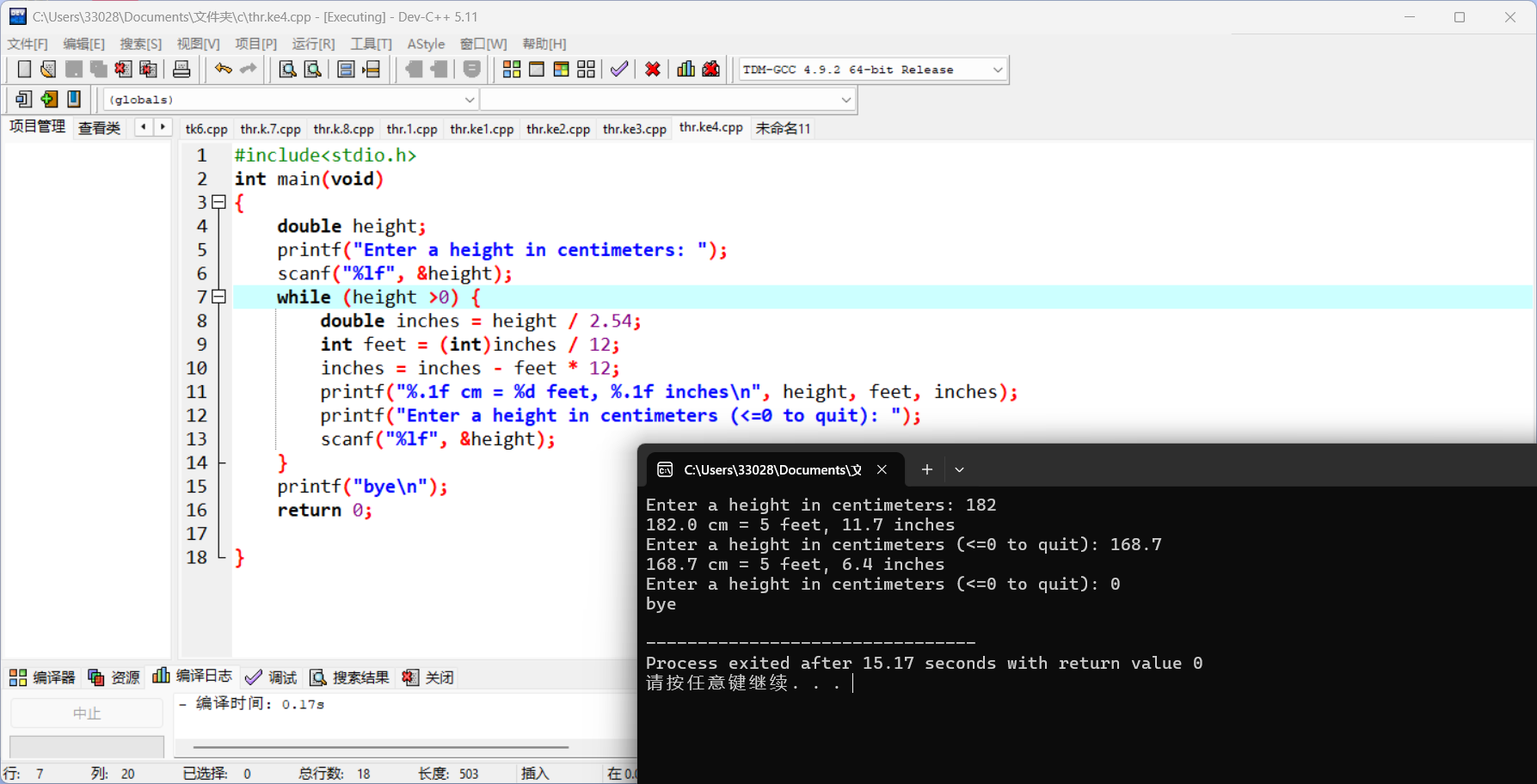Select the 查看类 side panel tab
This screenshot has width=1537, height=784.
point(100,128)
